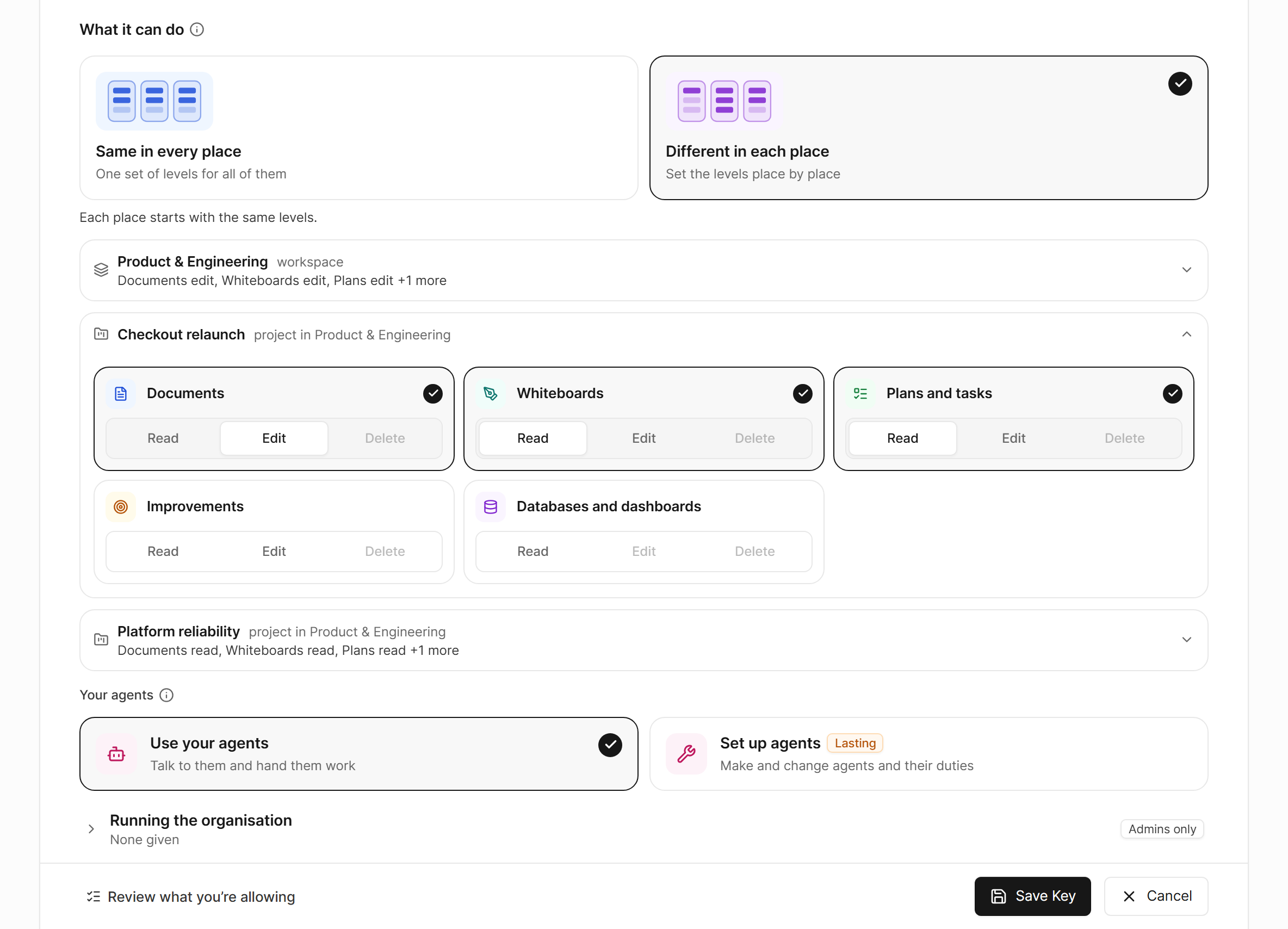
Task: Select the Databases and dashboards card
Action: click(x=643, y=532)
